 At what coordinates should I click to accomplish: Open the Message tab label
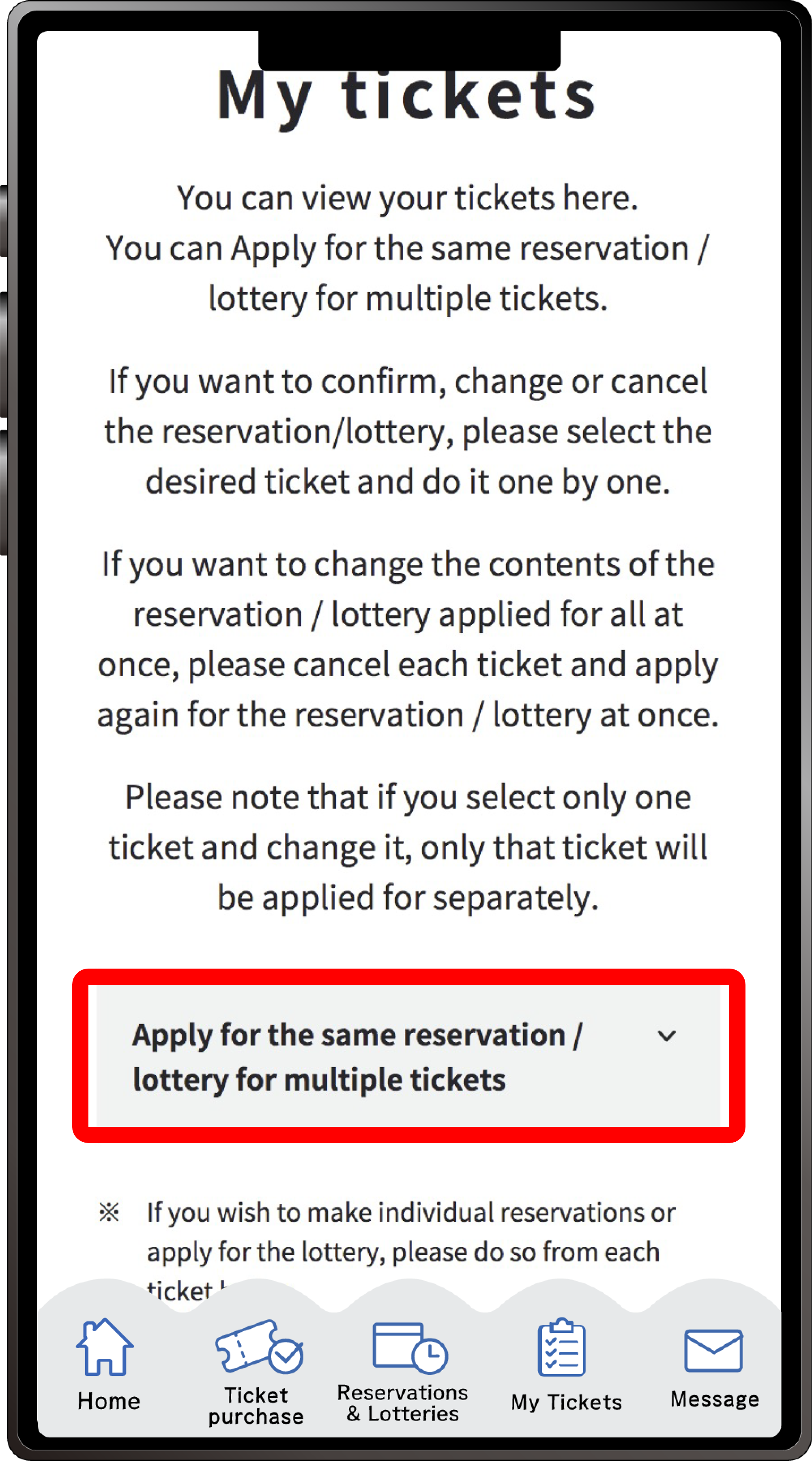[715, 1399]
